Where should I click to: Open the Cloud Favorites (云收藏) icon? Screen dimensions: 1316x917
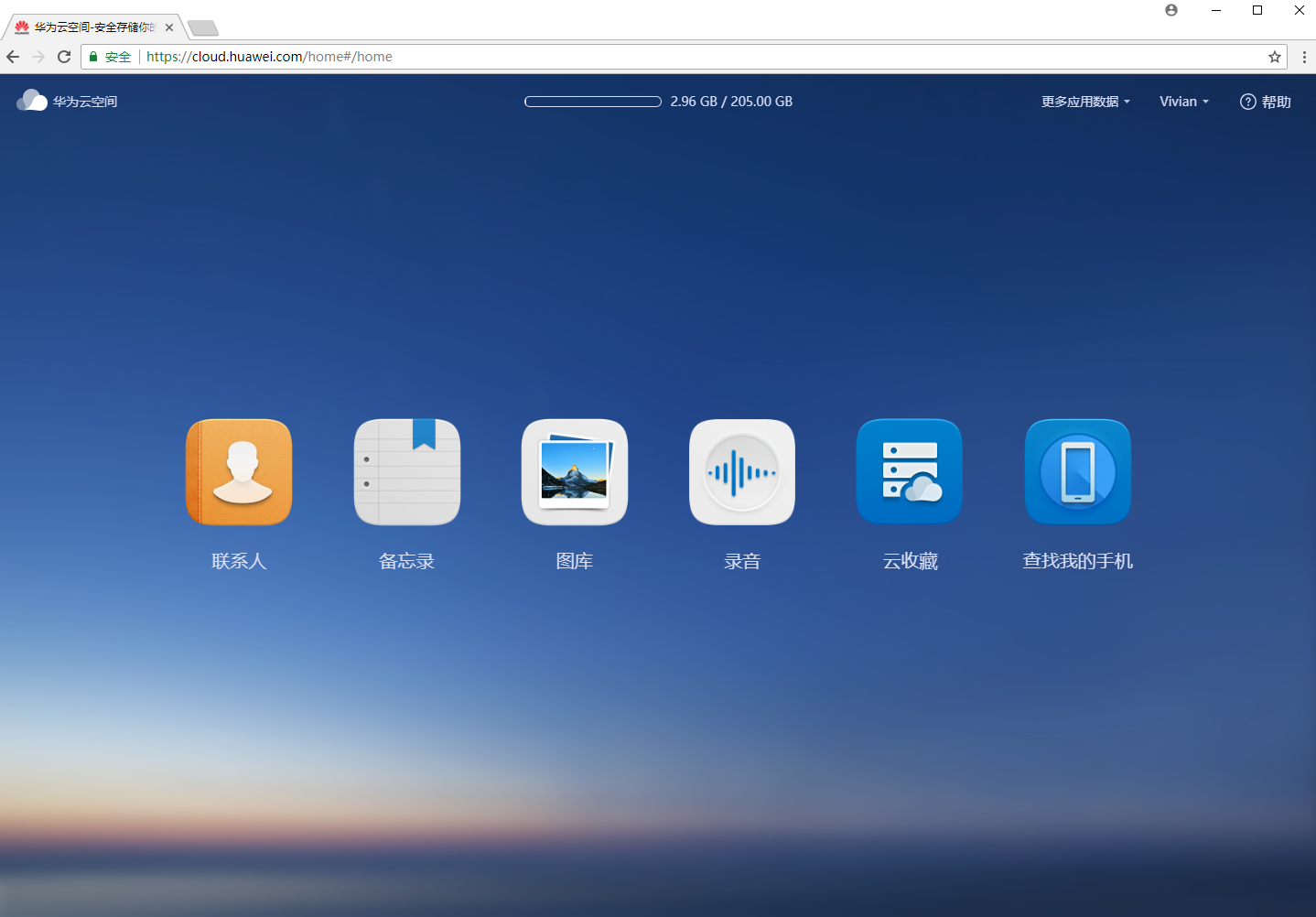click(909, 472)
